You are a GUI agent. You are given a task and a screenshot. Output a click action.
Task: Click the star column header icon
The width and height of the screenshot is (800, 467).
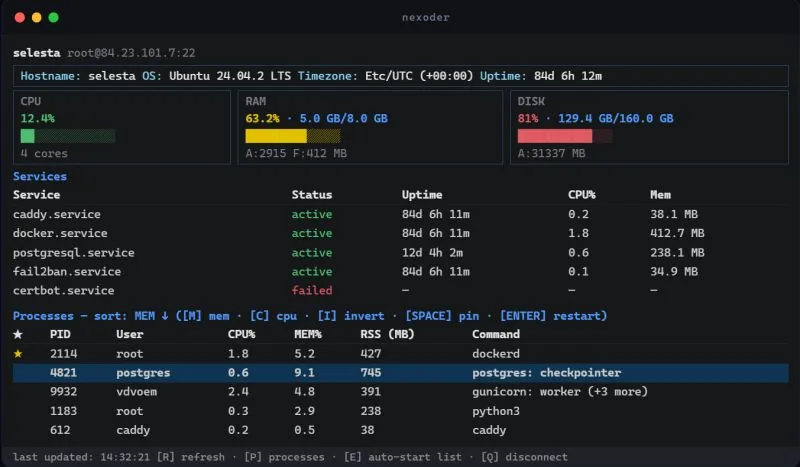click(x=18, y=334)
